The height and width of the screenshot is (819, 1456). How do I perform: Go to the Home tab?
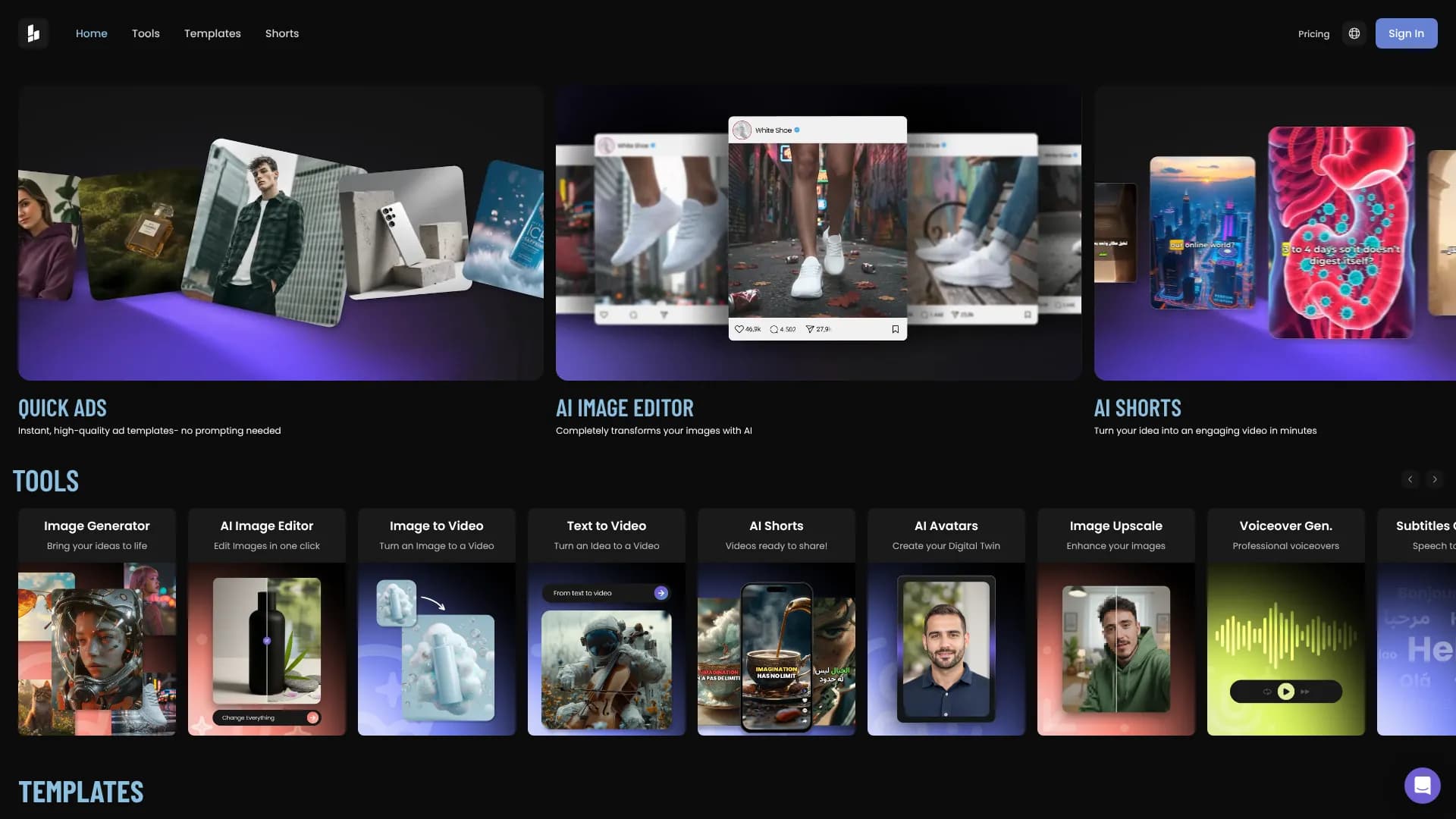coord(92,33)
